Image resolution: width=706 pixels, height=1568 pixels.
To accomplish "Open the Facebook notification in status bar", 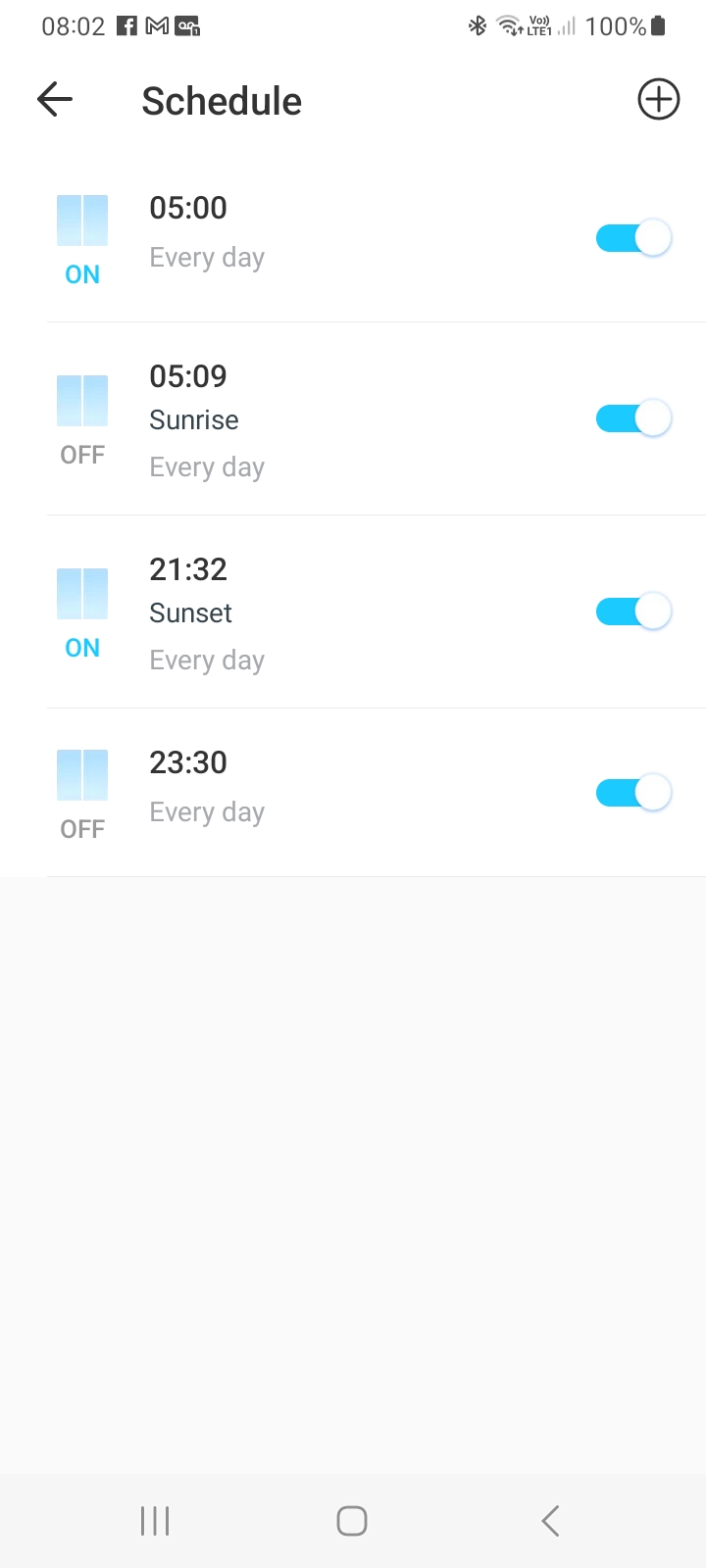I will click(x=126, y=26).
